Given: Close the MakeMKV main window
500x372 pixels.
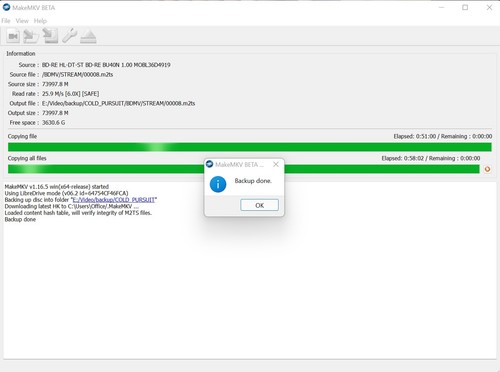Looking at the screenshot, I should pyautogui.click(x=489, y=7).
